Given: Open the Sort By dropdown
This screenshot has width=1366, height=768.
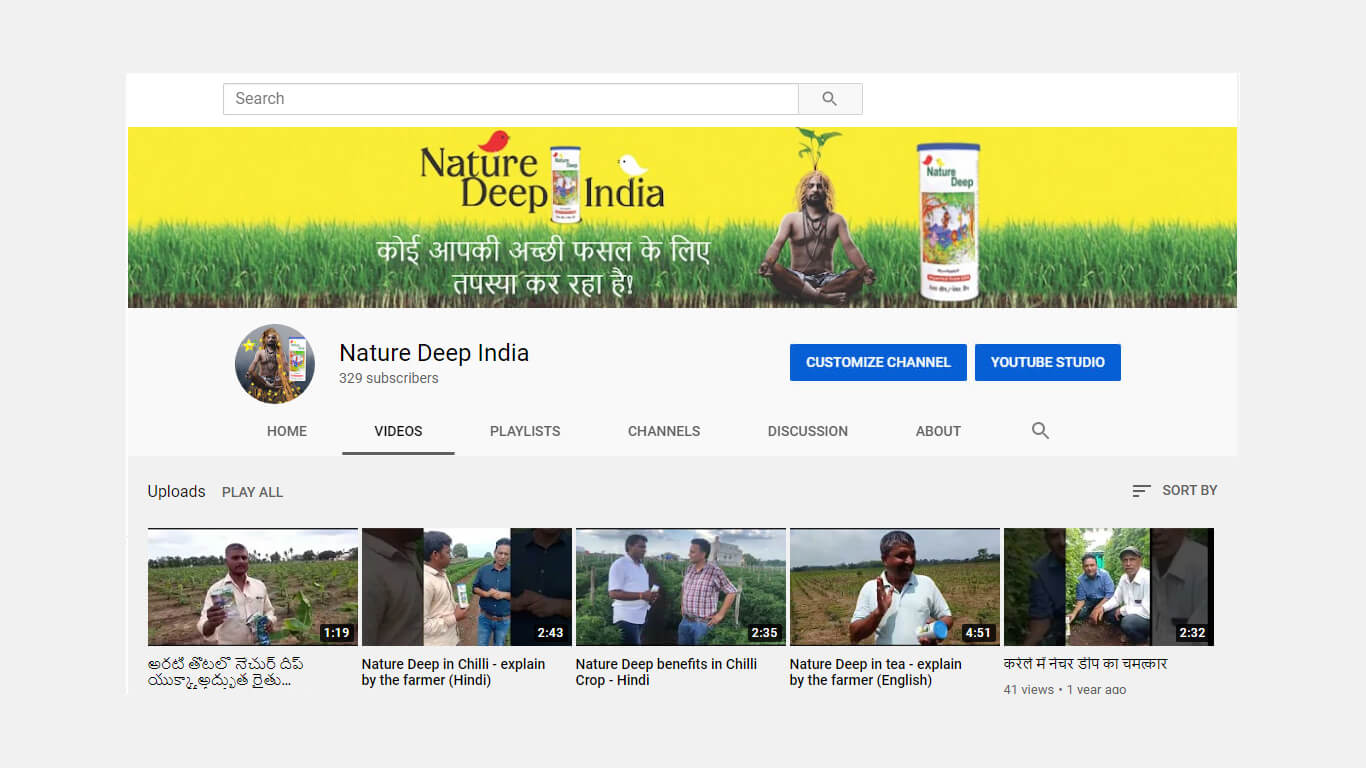Looking at the screenshot, I should click(1175, 490).
